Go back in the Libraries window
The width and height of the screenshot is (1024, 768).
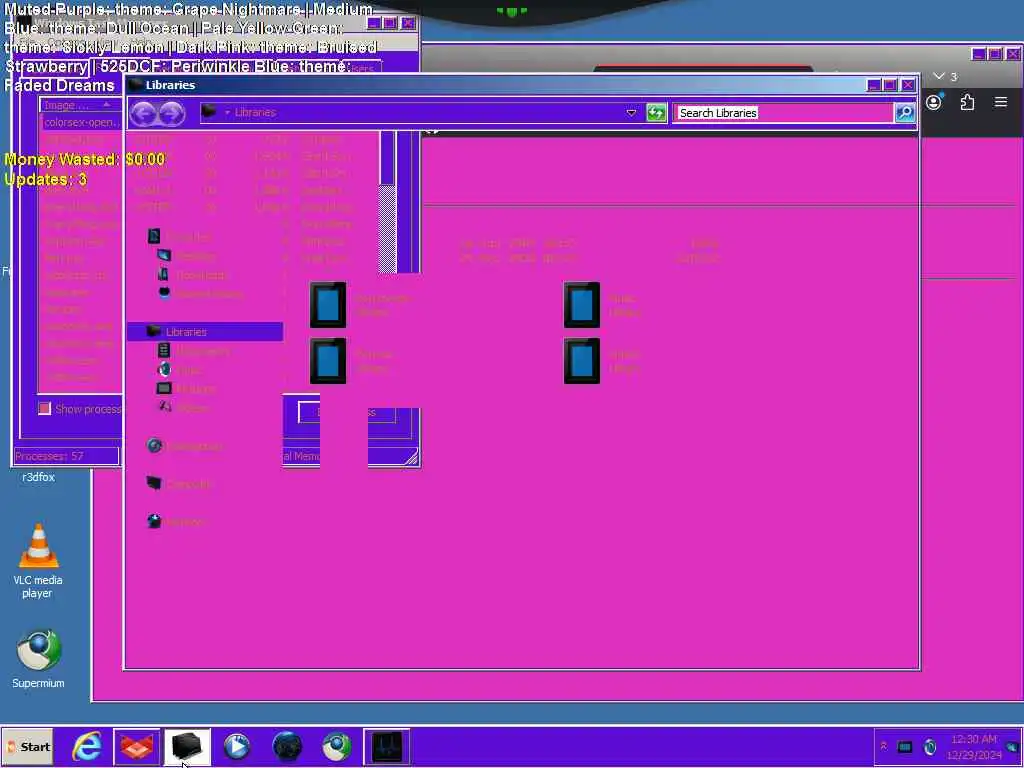point(142,113)
